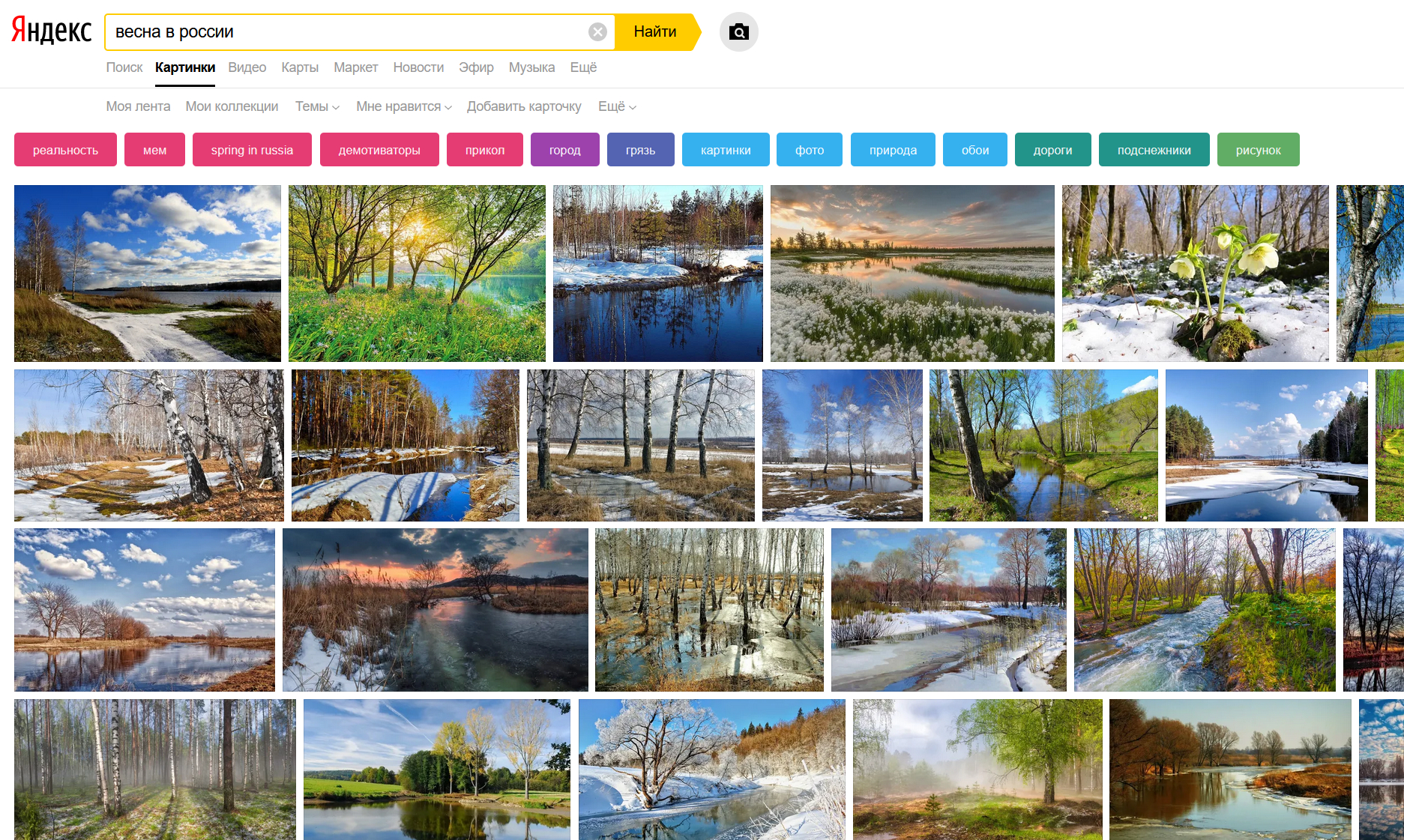This screenshot has height=840, width=1404.
Task: Go to the Новости tab
Action: (x=418, y=67)
